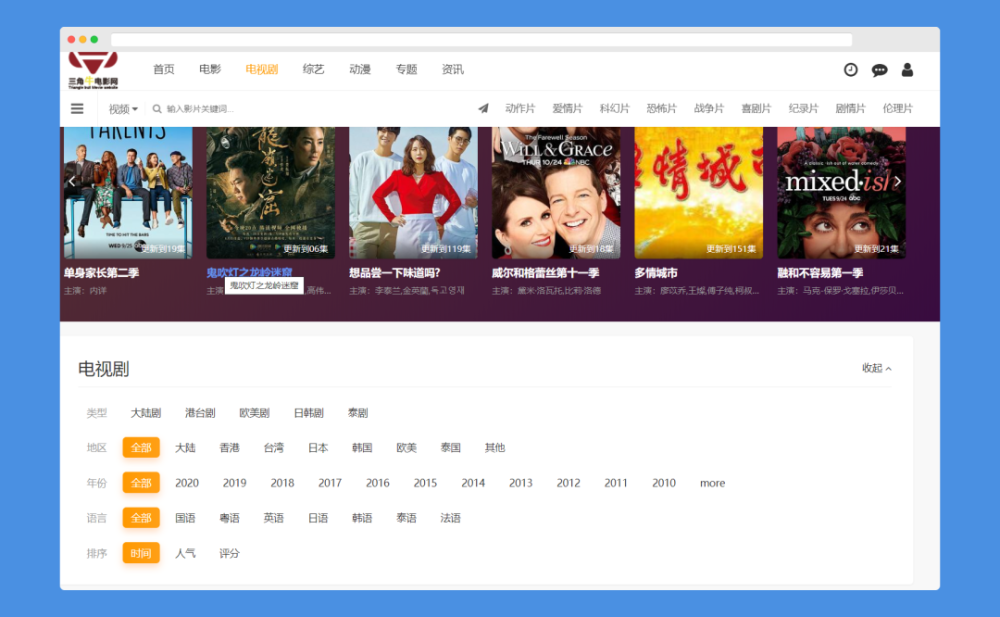1000x617 pixels.
Task: Filter type by 泰剧
Action: point(358,413)
